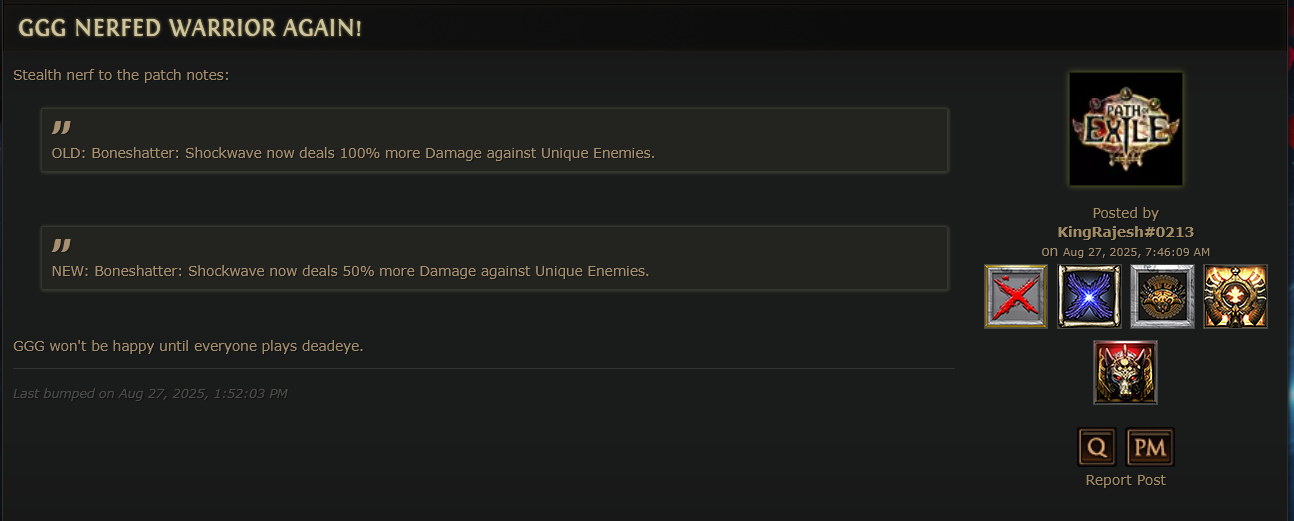Screen dimensions: 1294x521
Task: Click the quotation mark icon in NEW quote
Action: pos(61,245)
